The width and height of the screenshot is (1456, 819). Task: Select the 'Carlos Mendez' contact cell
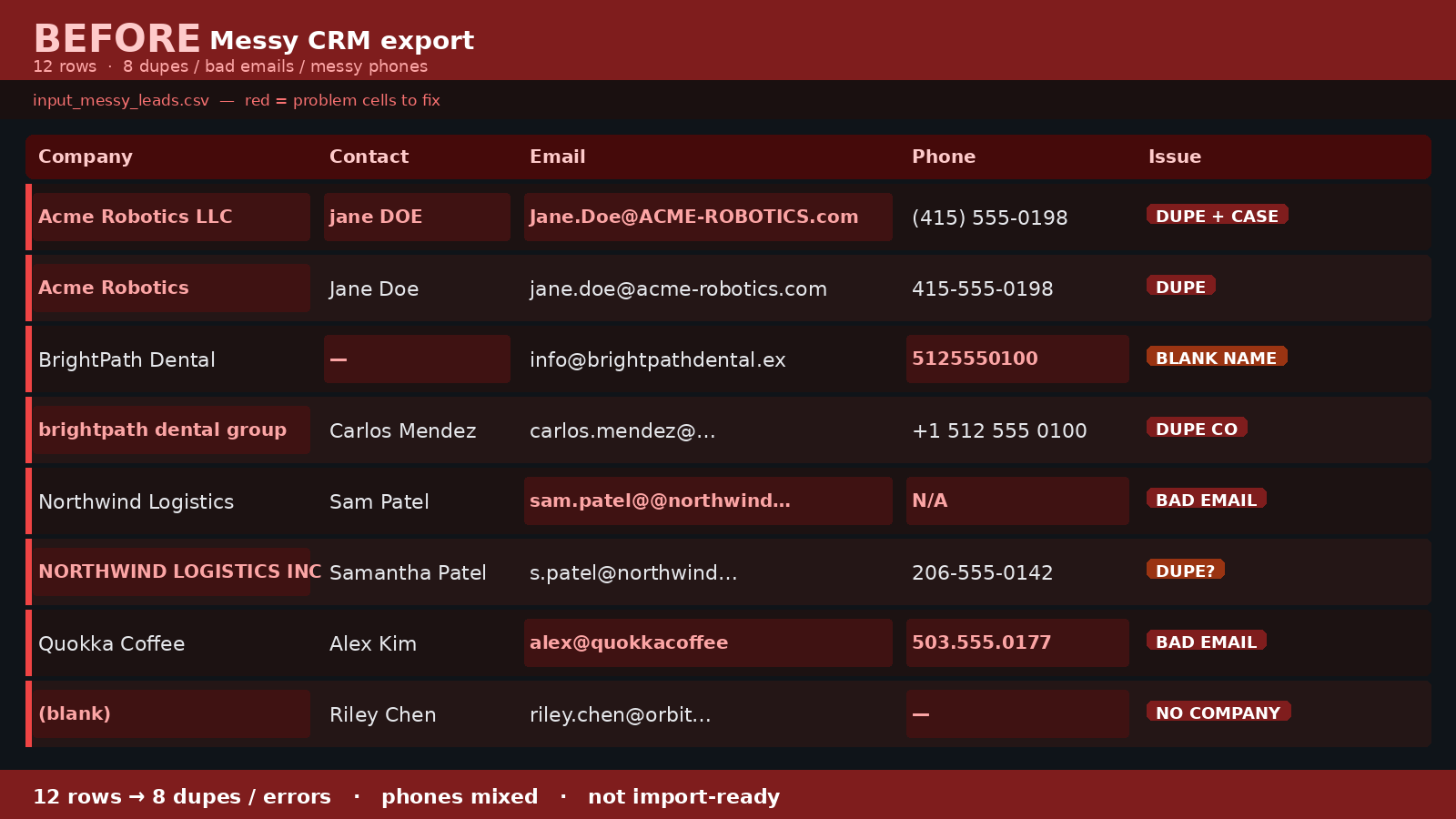point(402,430)
